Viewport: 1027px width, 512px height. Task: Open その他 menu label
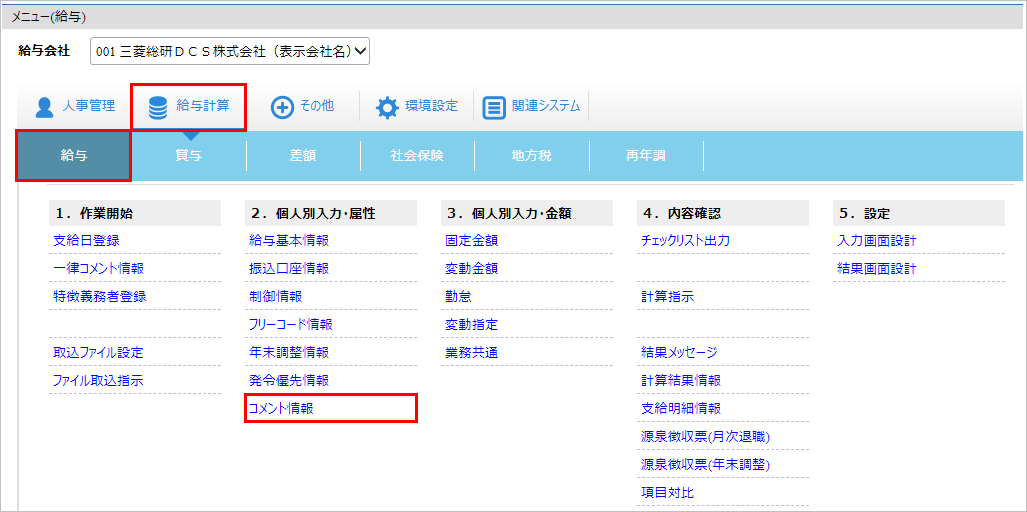317,105
